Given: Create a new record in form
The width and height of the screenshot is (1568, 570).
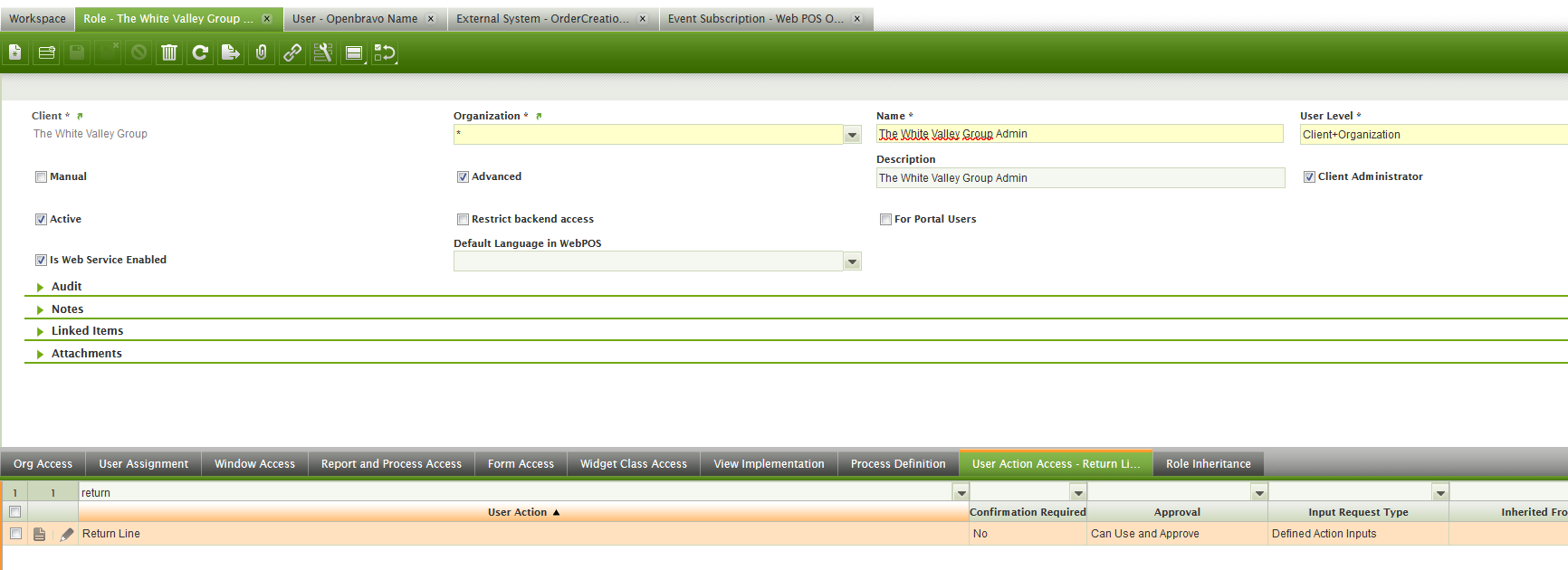Looking at the screenshot, I should pos(15,52).
